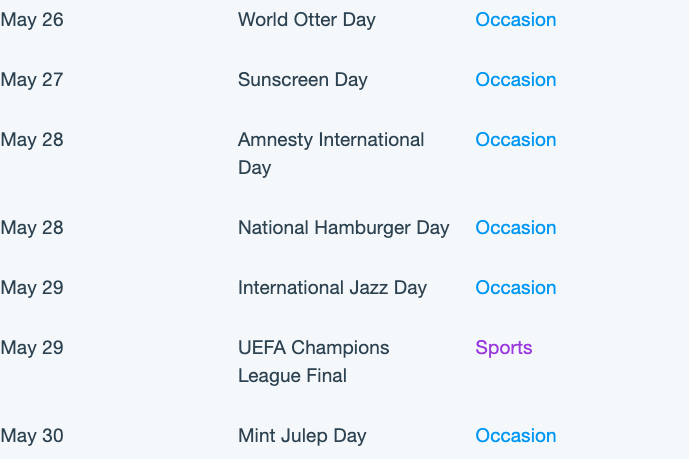Select the Mint Julep Day event name
Viewport: 690px width, 459px height.
302,436
